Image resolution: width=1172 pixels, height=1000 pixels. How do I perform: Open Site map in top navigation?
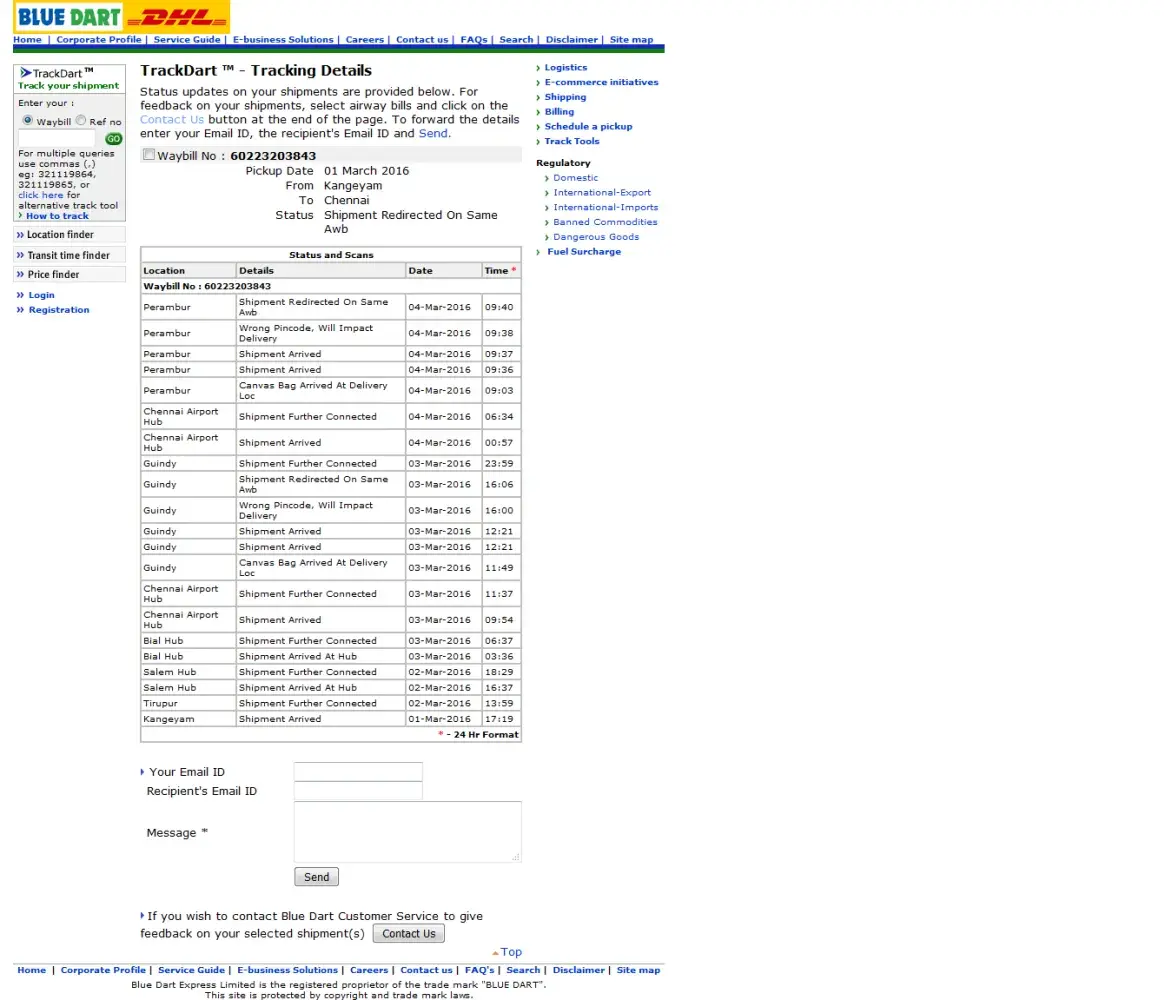(x=632, y=40)
